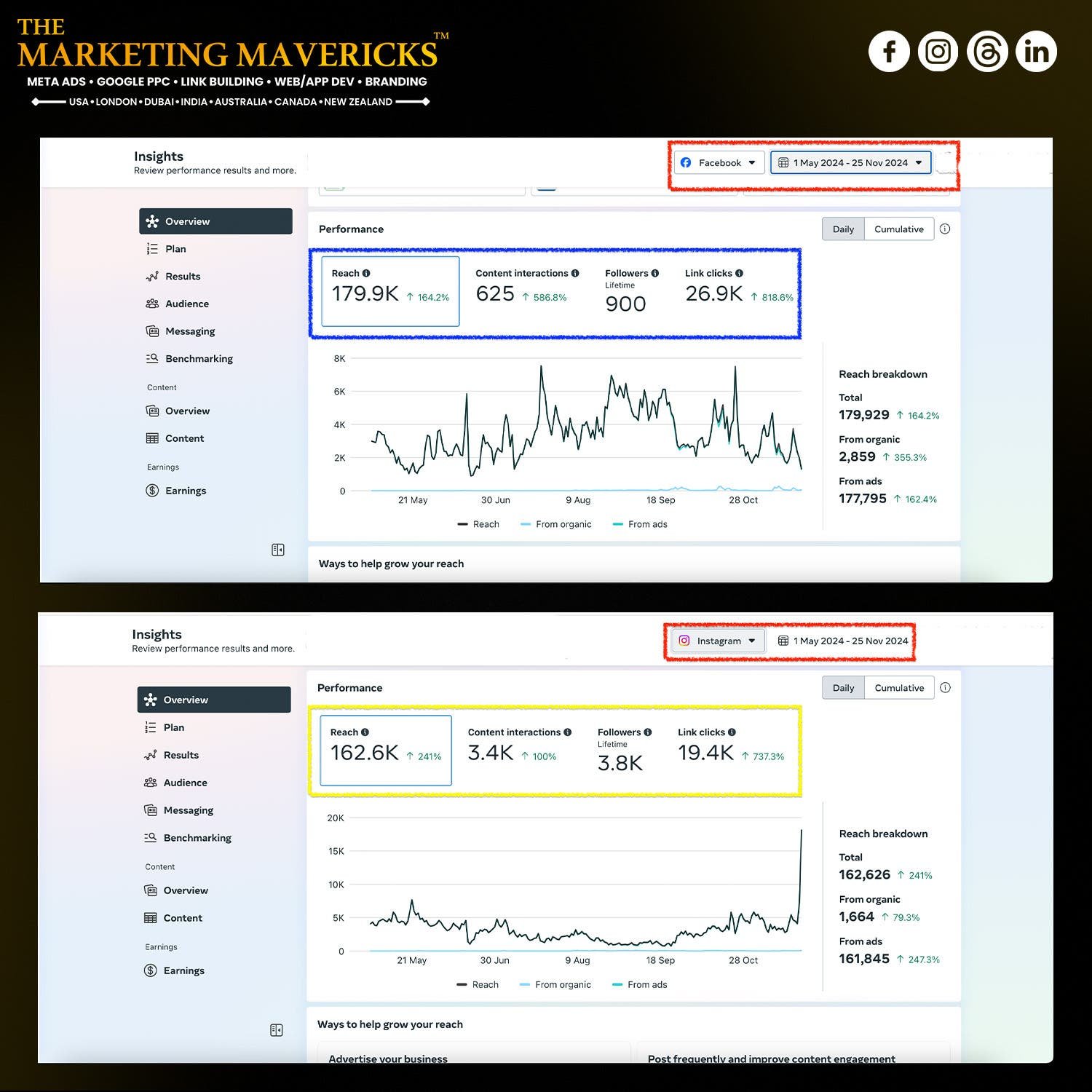Click info icon next to Facebook Followers label
The image size is (1092, 1092).
tap(655, 273)
